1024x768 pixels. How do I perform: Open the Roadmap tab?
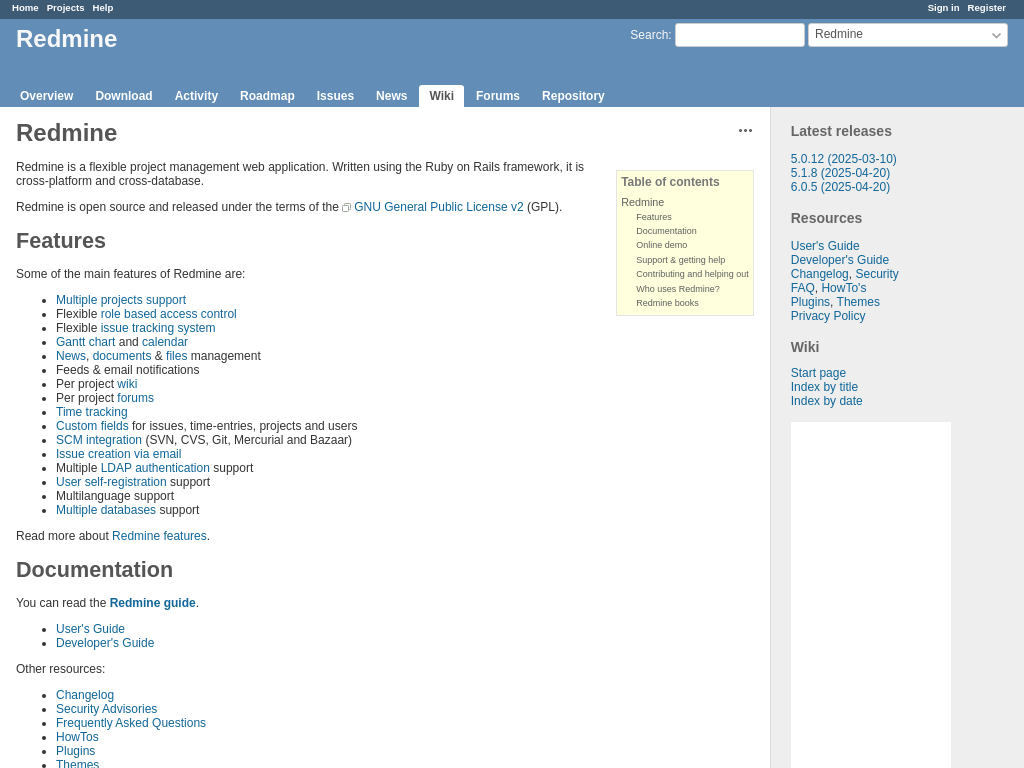tap(267, 96)
